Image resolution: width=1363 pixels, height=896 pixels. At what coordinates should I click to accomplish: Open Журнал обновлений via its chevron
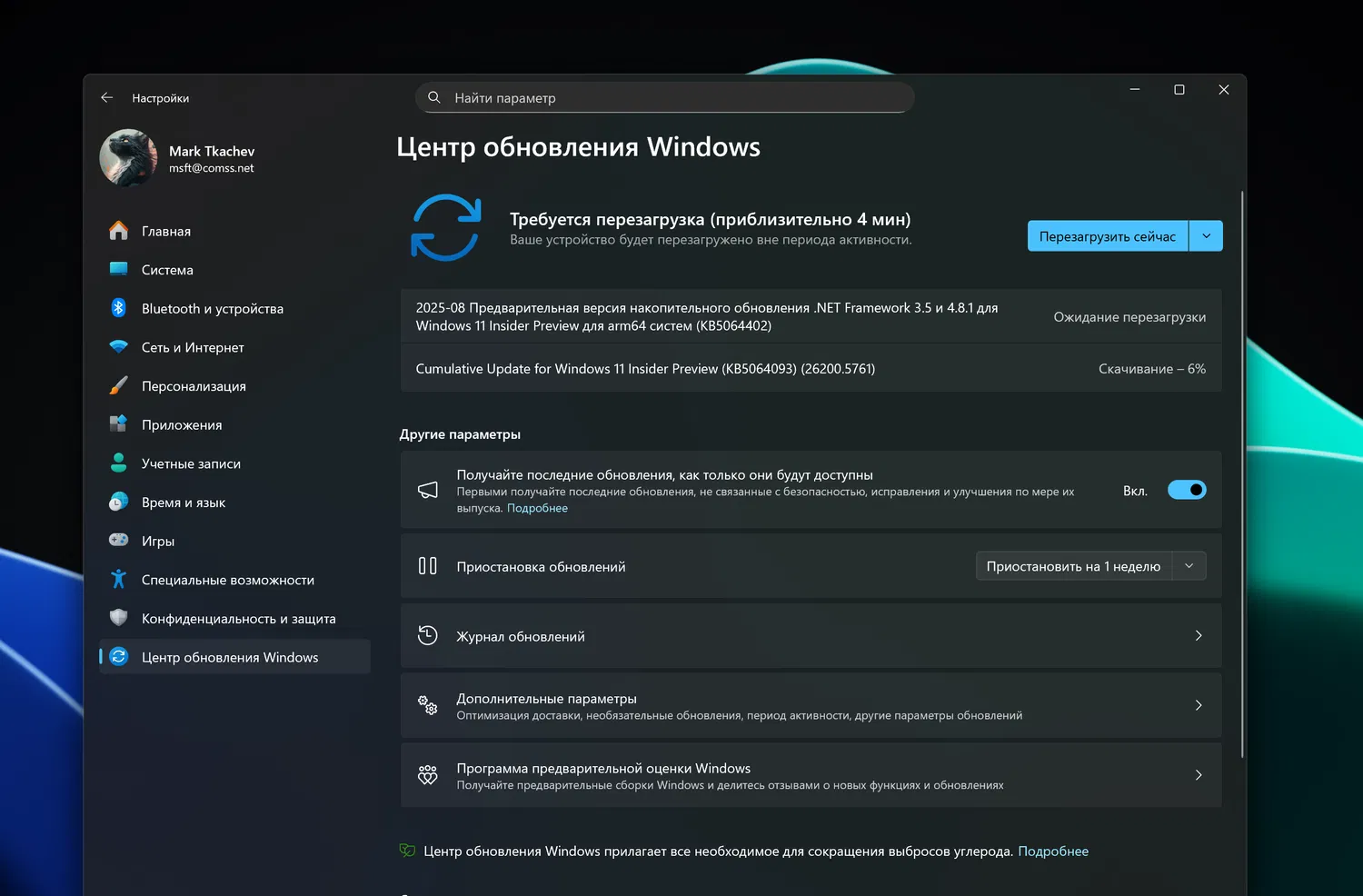1199,635
